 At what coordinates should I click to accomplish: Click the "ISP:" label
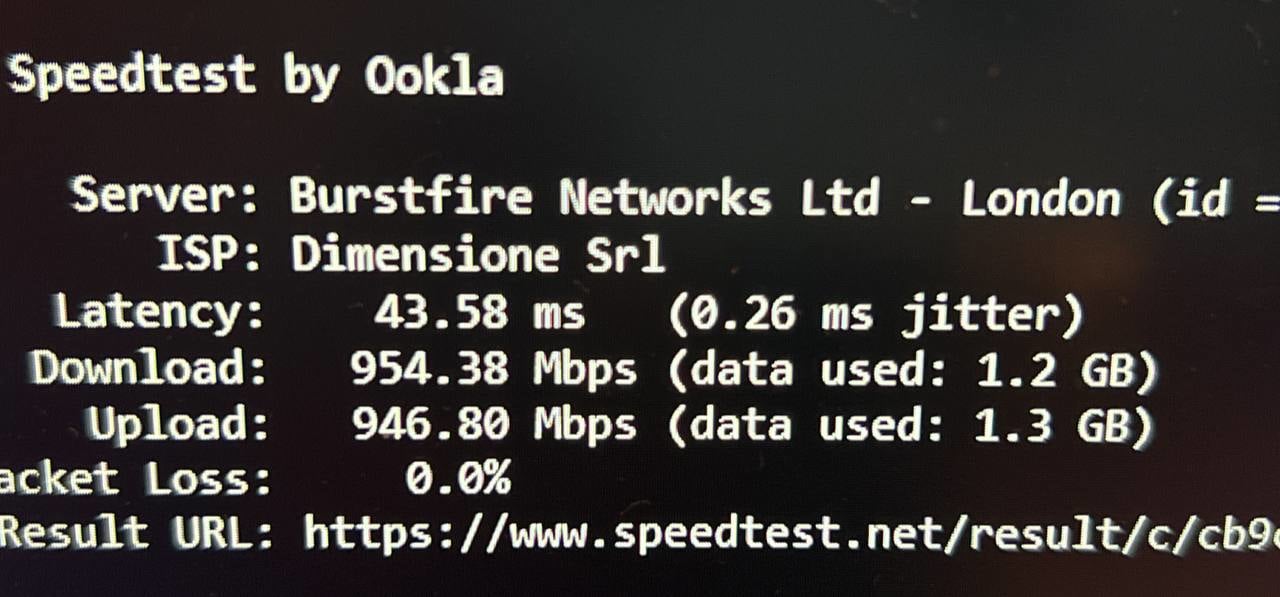point(211,255)
